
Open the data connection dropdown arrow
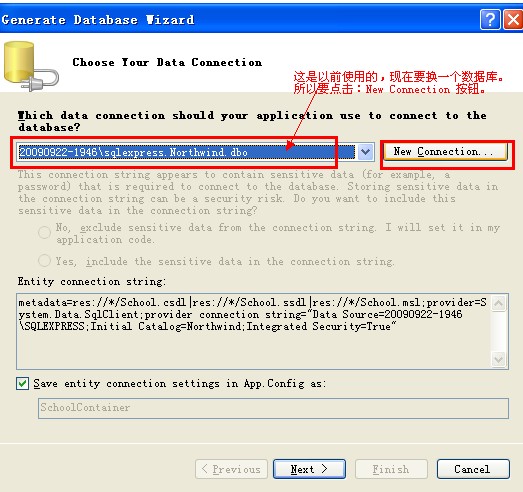[x=366, y=152]
